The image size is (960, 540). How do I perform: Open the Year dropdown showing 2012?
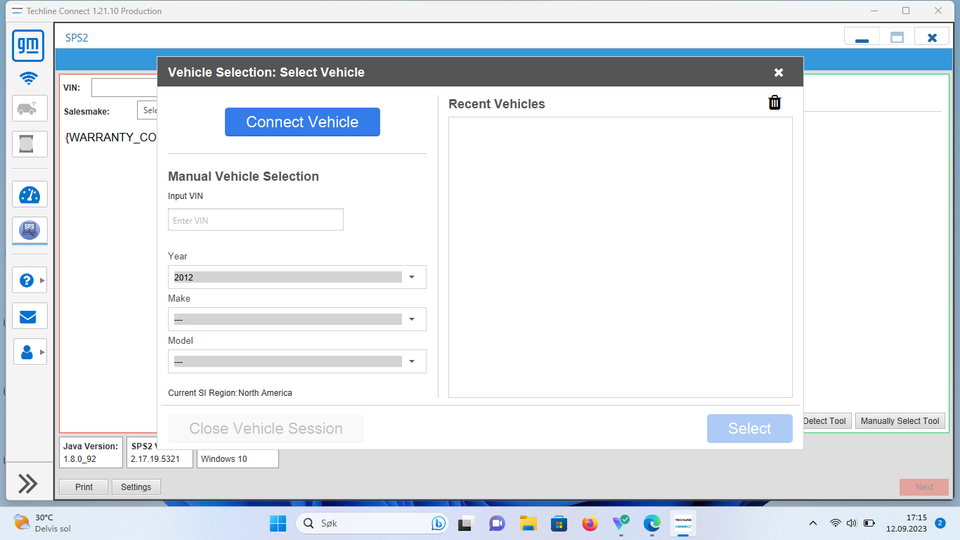tap(297, 277)
